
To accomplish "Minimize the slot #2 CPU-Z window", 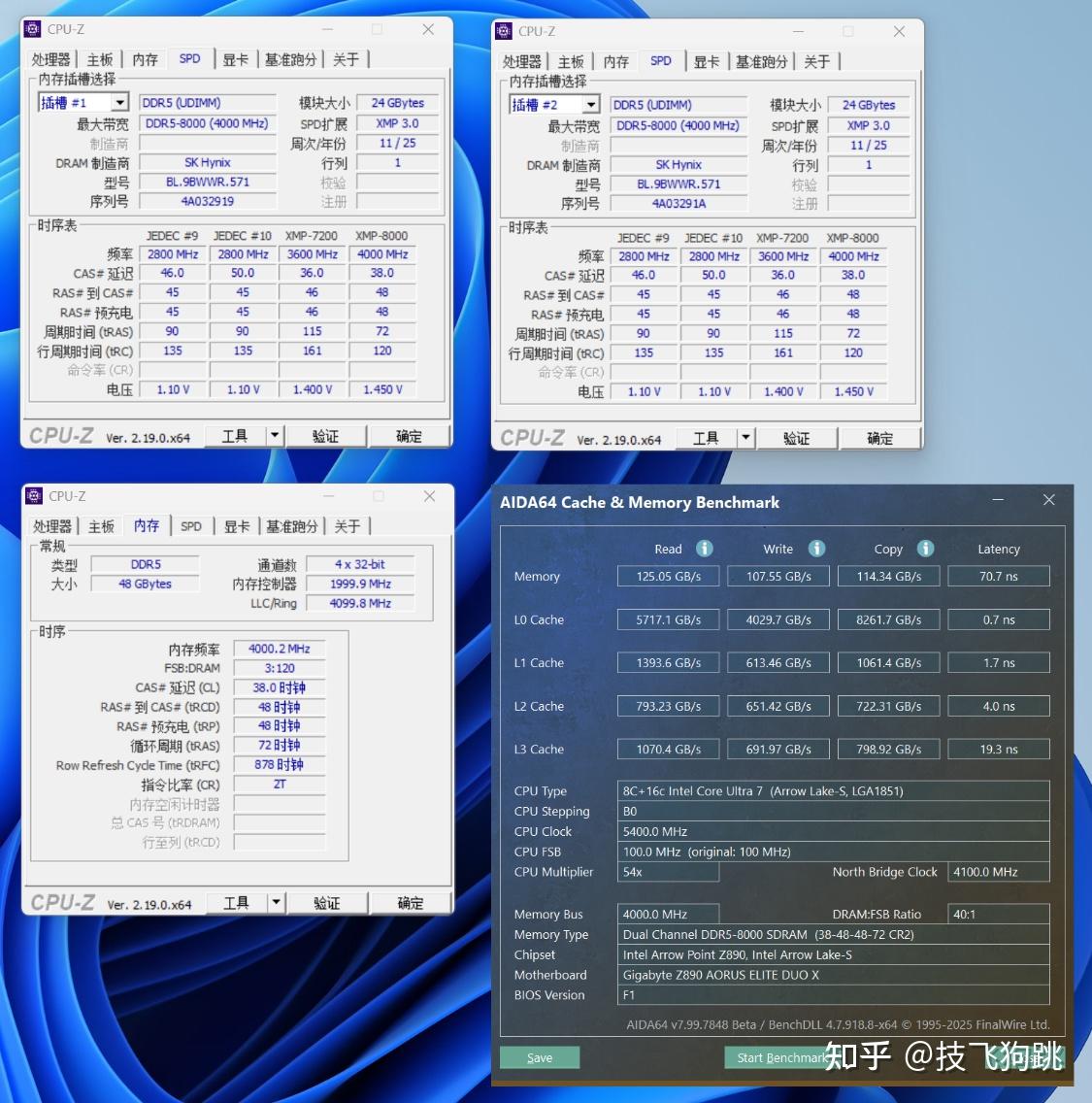I will pos(798,31).
